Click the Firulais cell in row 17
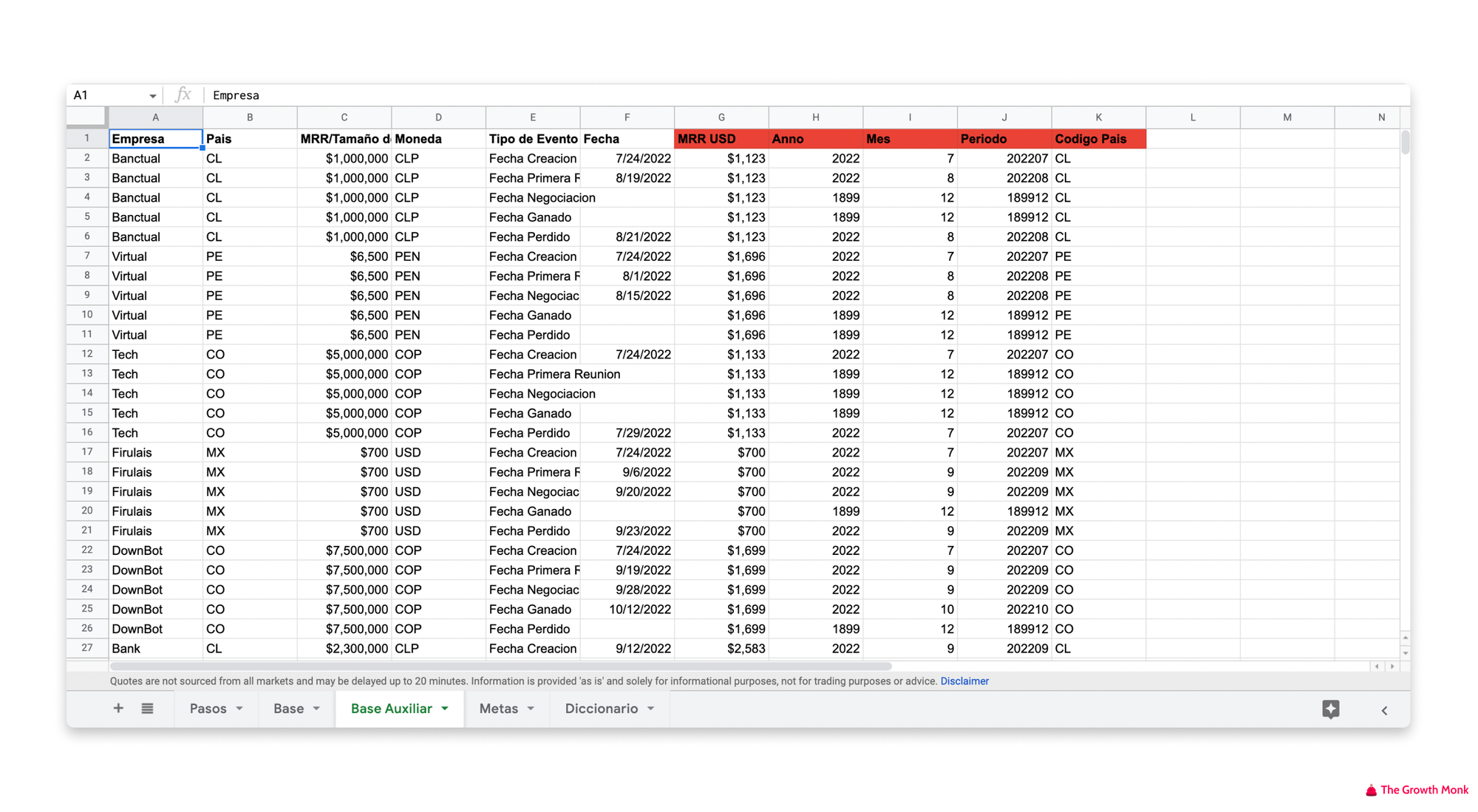Image resolution: width=1478 pixels, height=812 pixels. coord(155,453)
